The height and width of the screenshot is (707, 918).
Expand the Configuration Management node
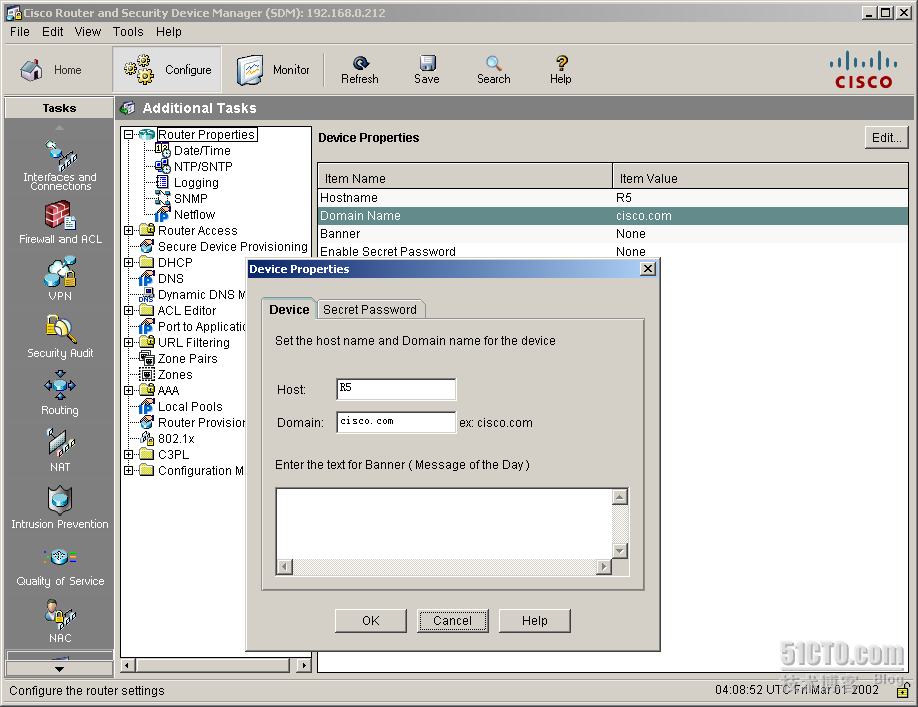pyautogui.click(x=129, y=471)
